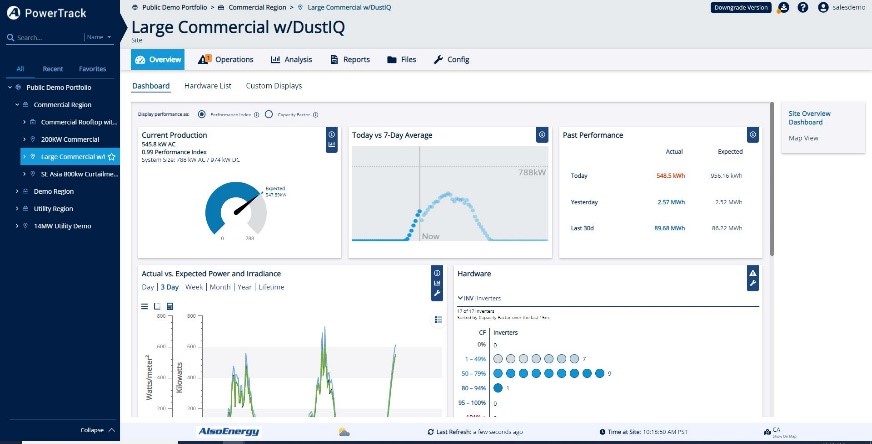This screenshot has width=872, height=444.
Task: Open wrench settings on Actual vs. Expected card
Action: click(x=437, y=293)
